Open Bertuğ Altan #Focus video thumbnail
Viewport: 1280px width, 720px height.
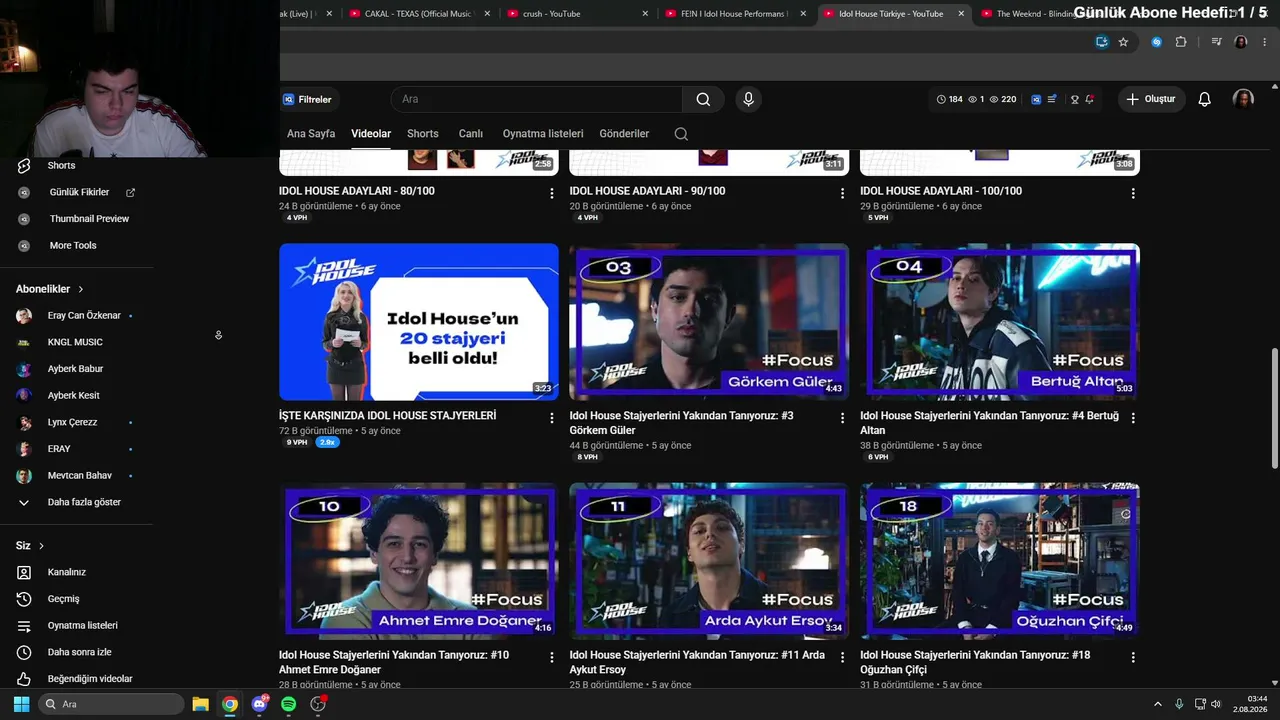pyautogui.click(x=1000, y=322)
